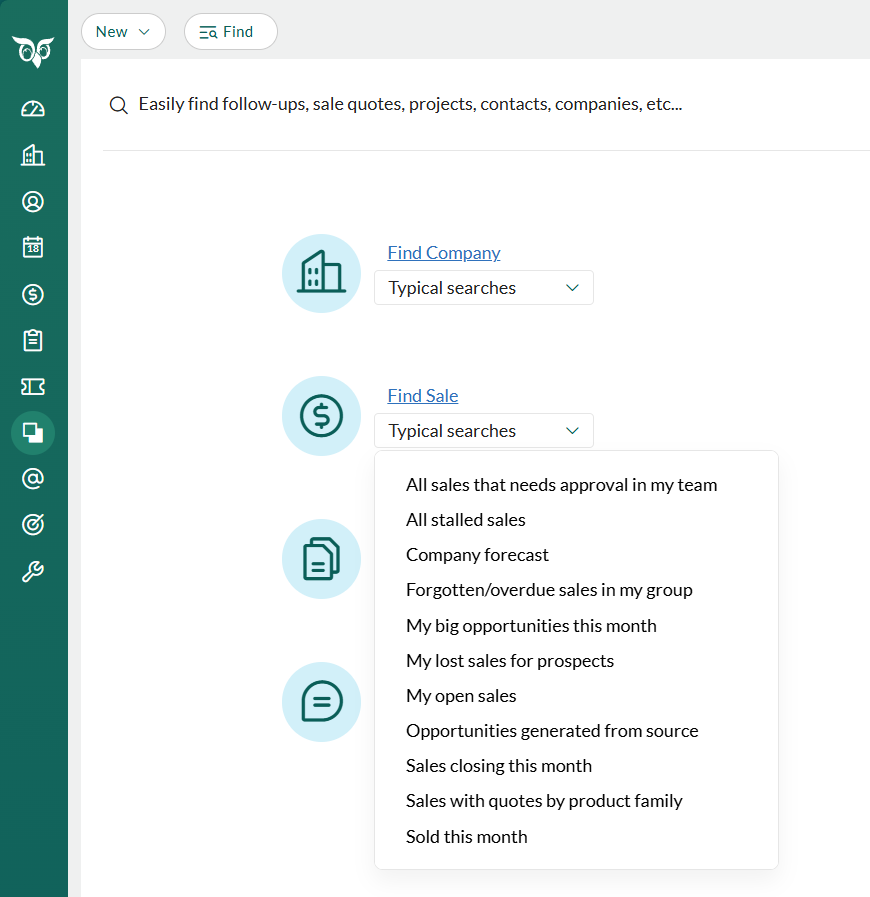Screen dimensions: 870x897
Task: Select 'Company forecast' menu entry
Action: click(477, 555)
